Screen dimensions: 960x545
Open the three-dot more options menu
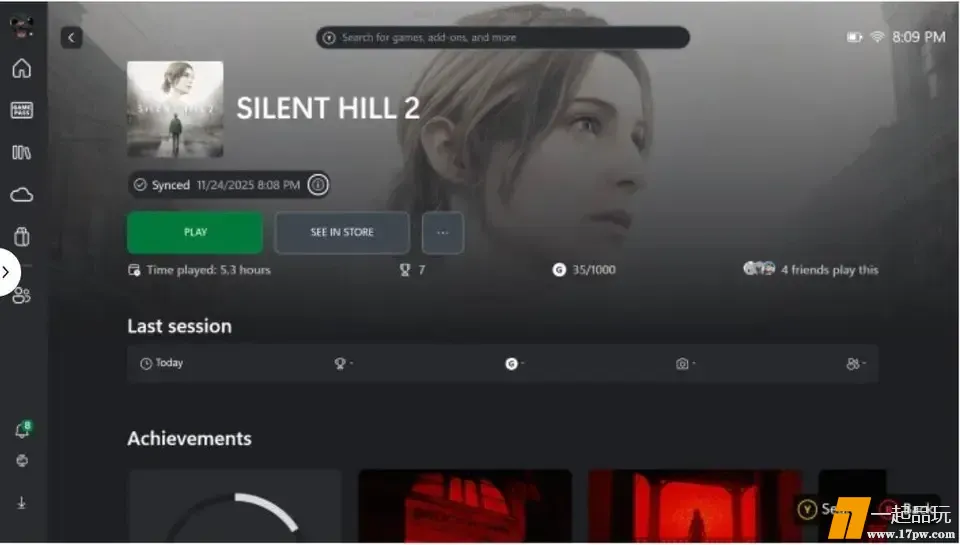coord(443,233)
